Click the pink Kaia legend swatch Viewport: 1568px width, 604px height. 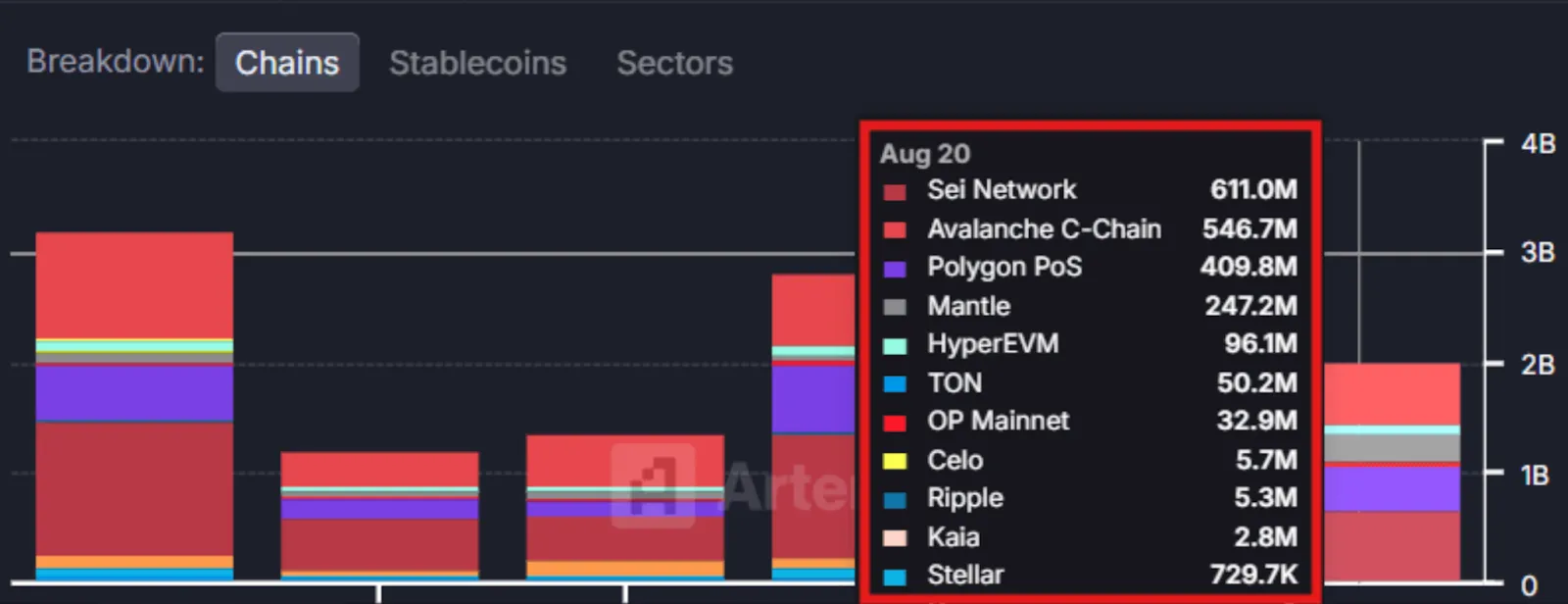coord(895,538)
